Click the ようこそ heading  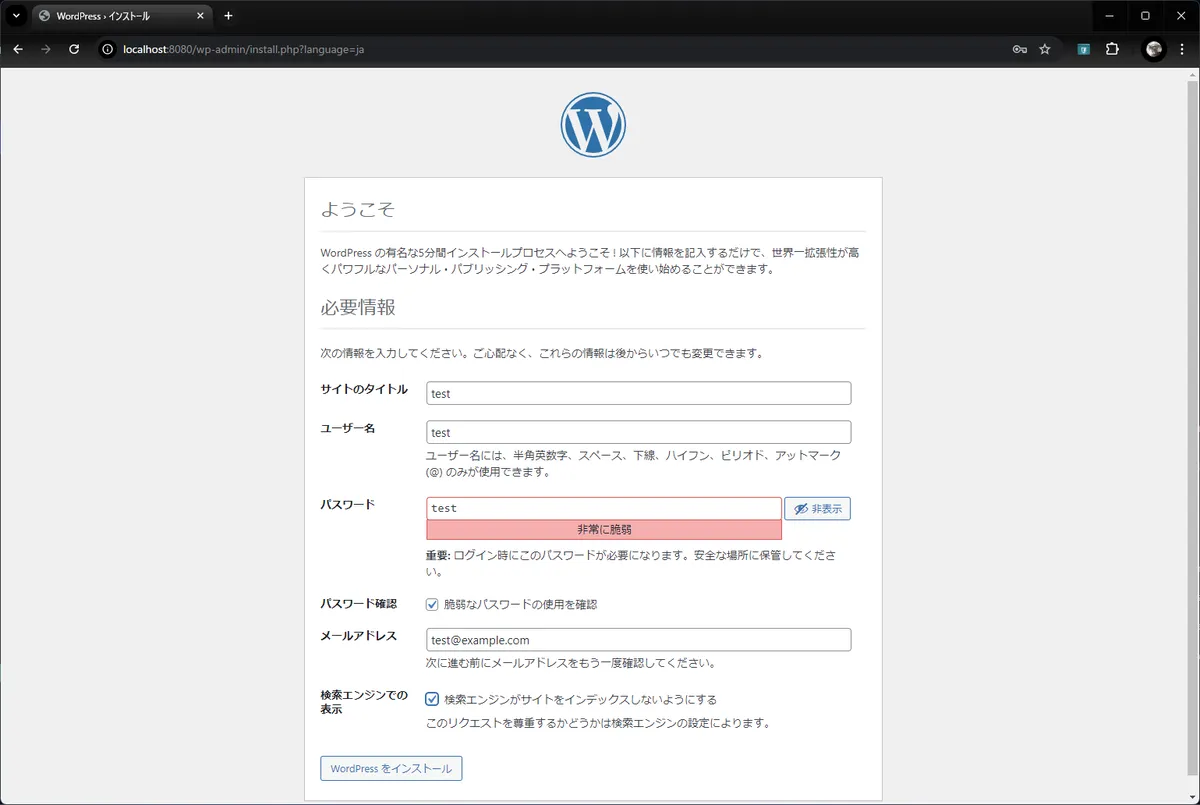tap(358, 209)
